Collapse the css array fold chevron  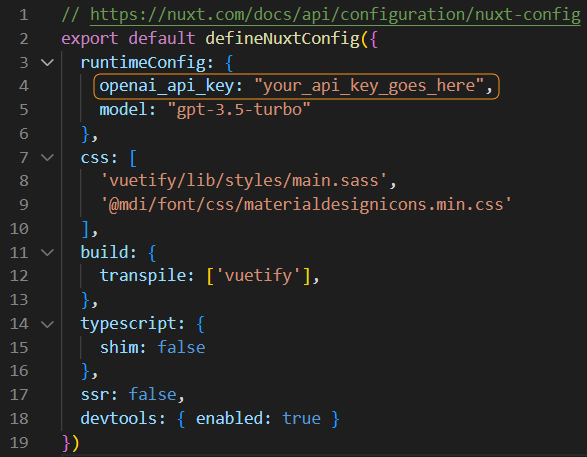pos(48,157)
